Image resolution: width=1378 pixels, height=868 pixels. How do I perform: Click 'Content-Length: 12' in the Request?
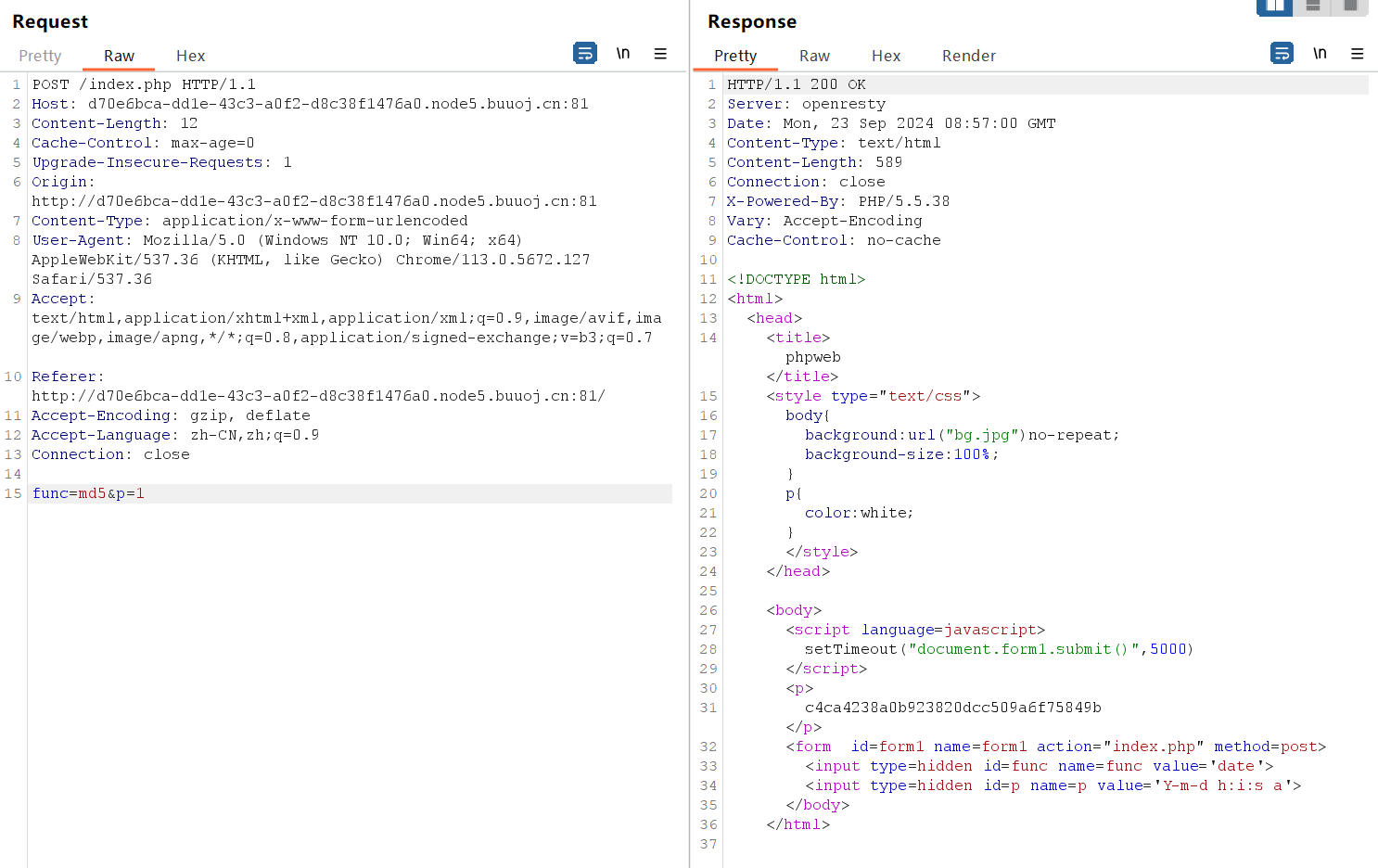coord(115,123)
